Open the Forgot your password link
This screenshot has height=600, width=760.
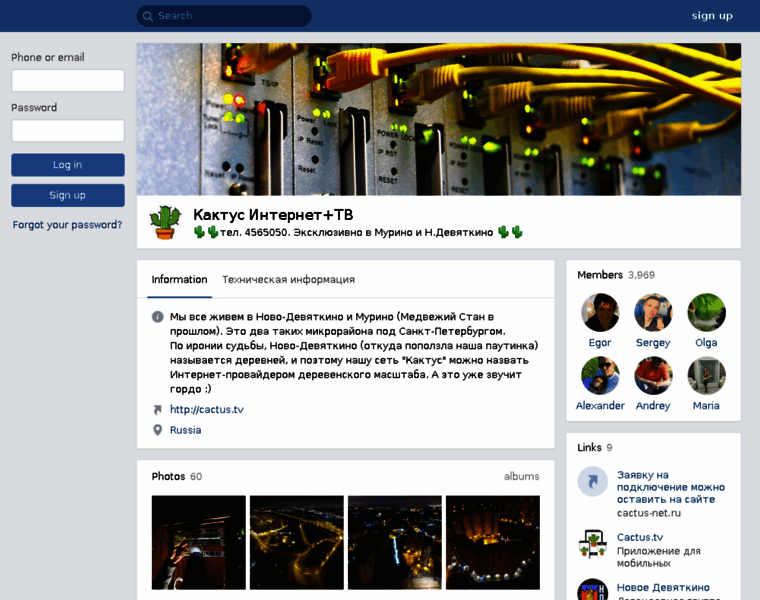(67, 225)
